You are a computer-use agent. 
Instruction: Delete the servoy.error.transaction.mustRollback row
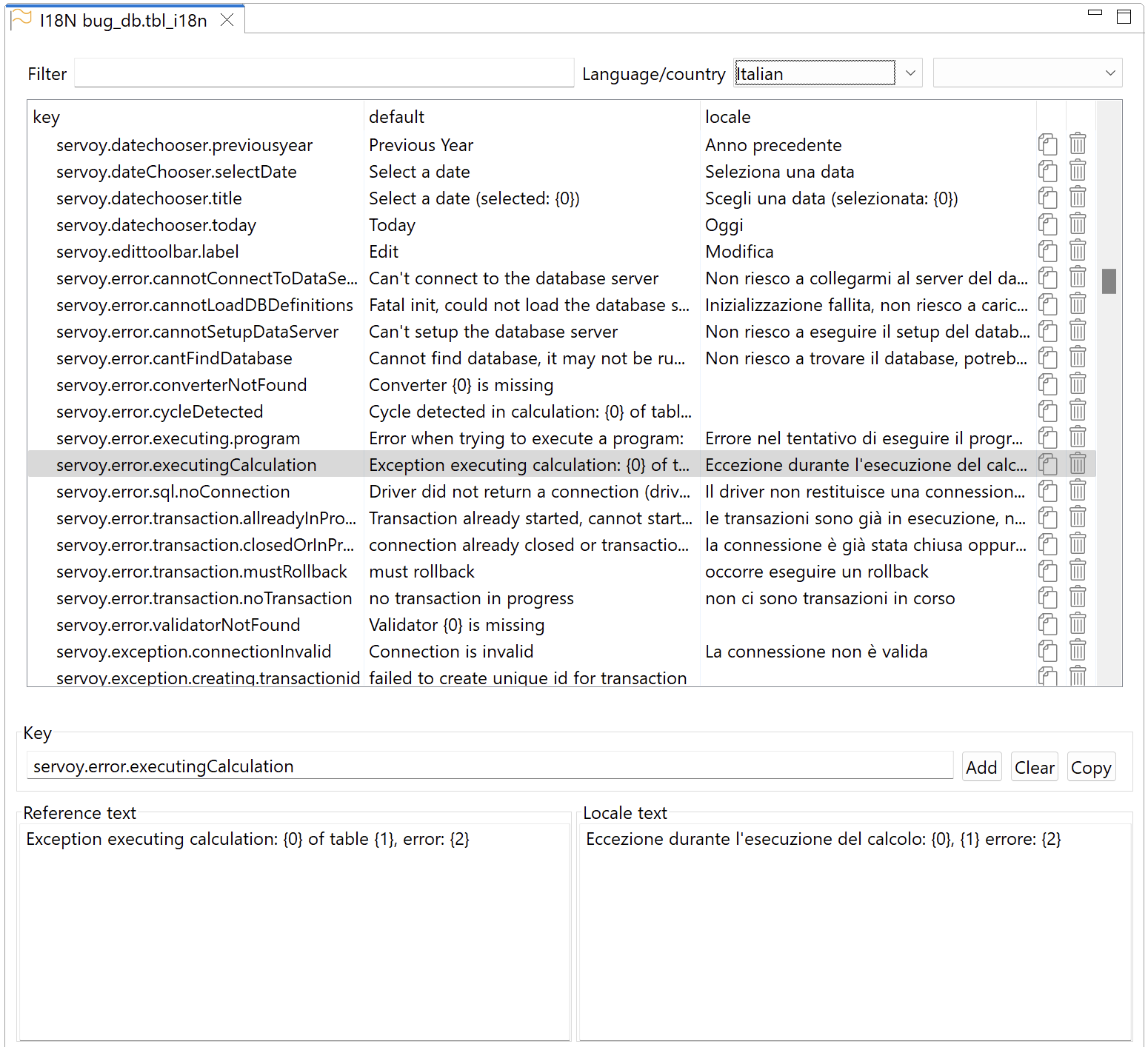click(x=1078, y=571)
